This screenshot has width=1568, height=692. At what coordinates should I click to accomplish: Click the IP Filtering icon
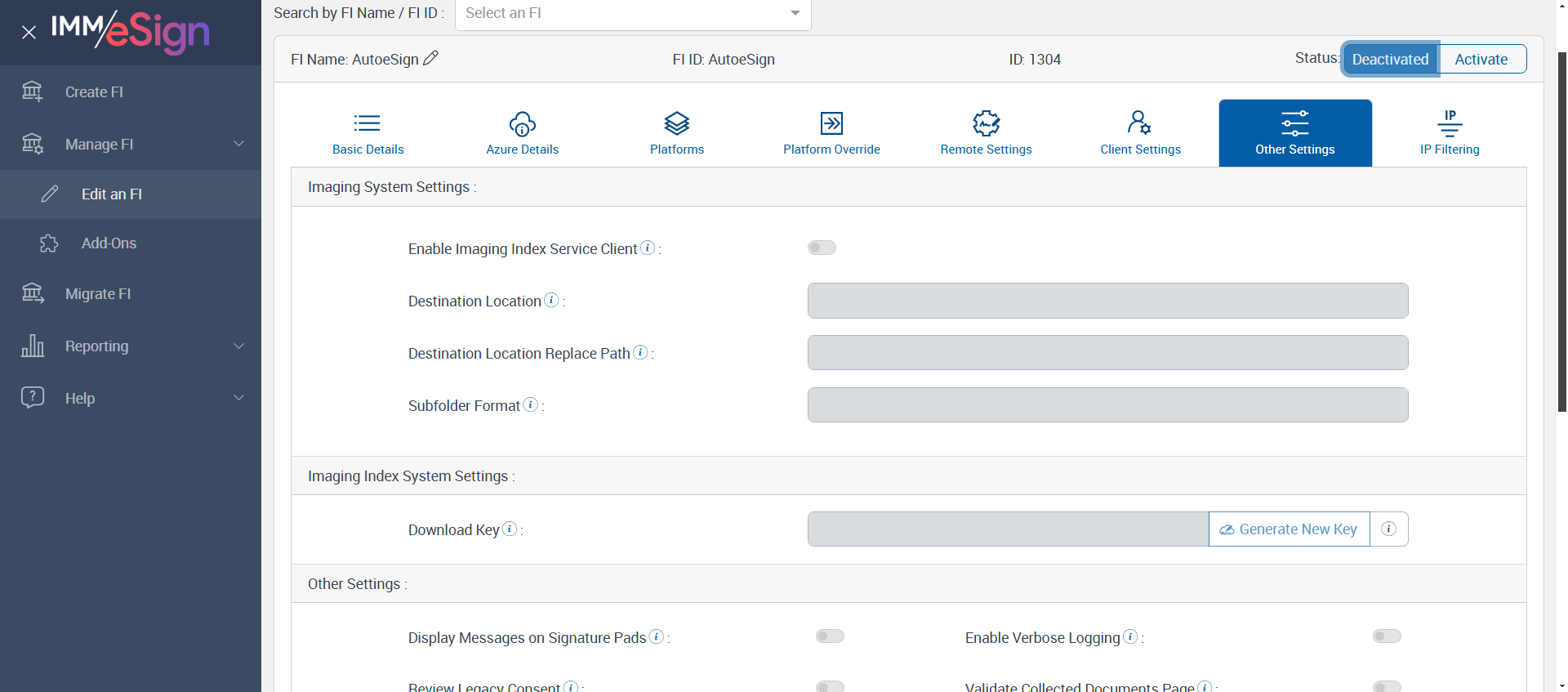tap(1450, 123)
